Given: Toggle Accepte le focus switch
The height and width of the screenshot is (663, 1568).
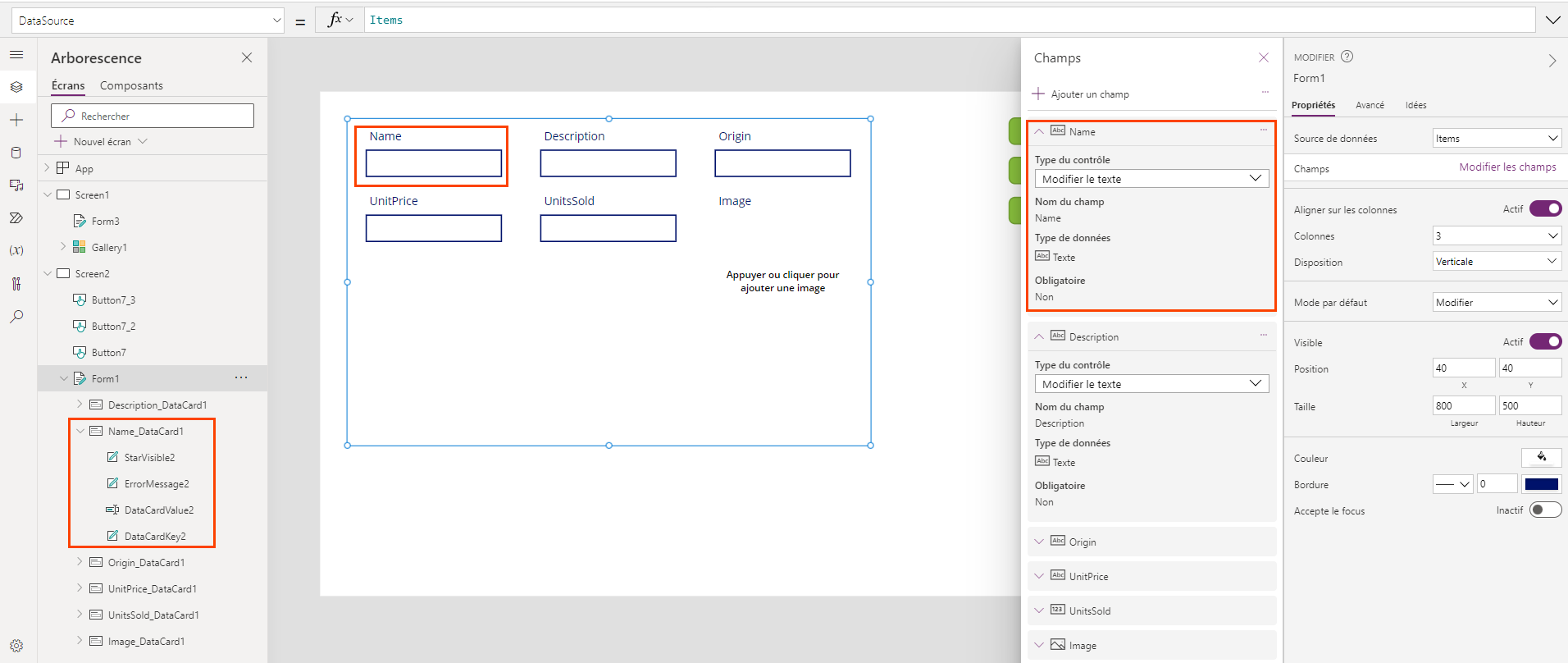Looking at the screenshot, I should point(1545,510).
